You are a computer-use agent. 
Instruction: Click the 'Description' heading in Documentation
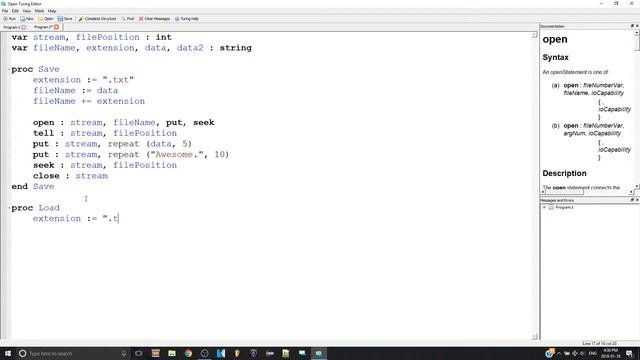pyautogui.click(x=564, y=173)
